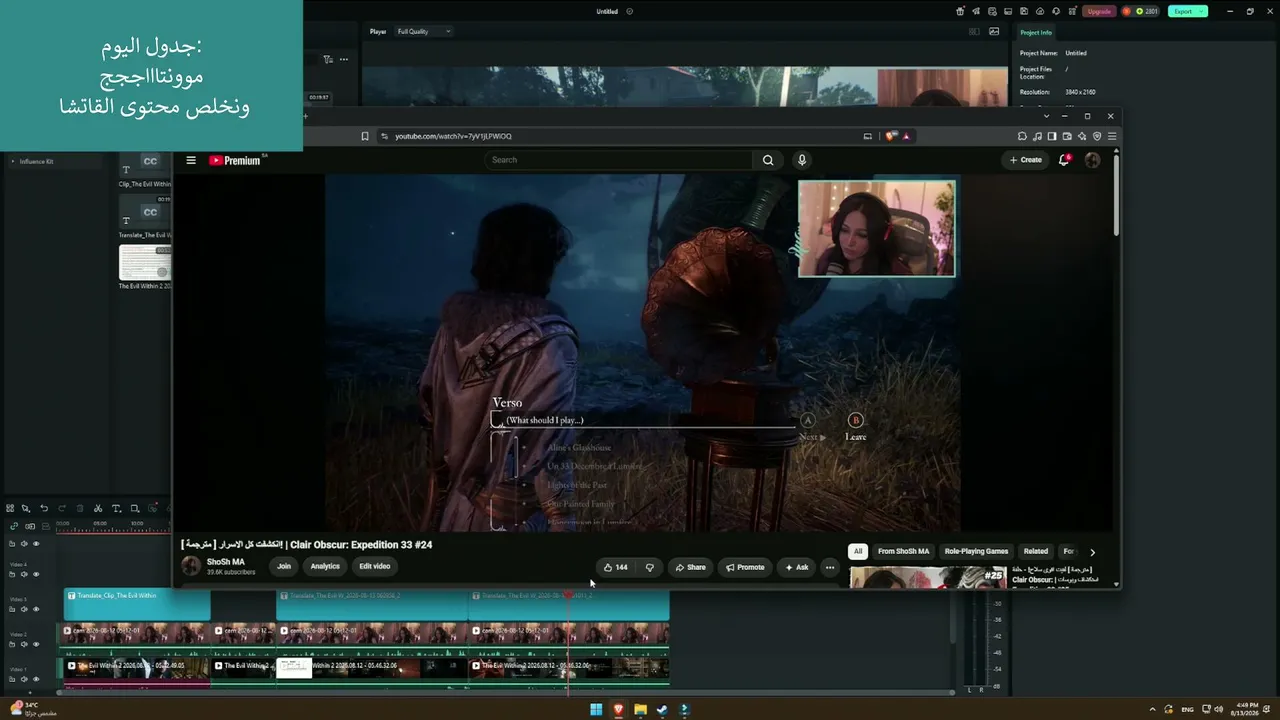
Task: Switch to the Project Info tab
Action: click(x=1035, y=33)
